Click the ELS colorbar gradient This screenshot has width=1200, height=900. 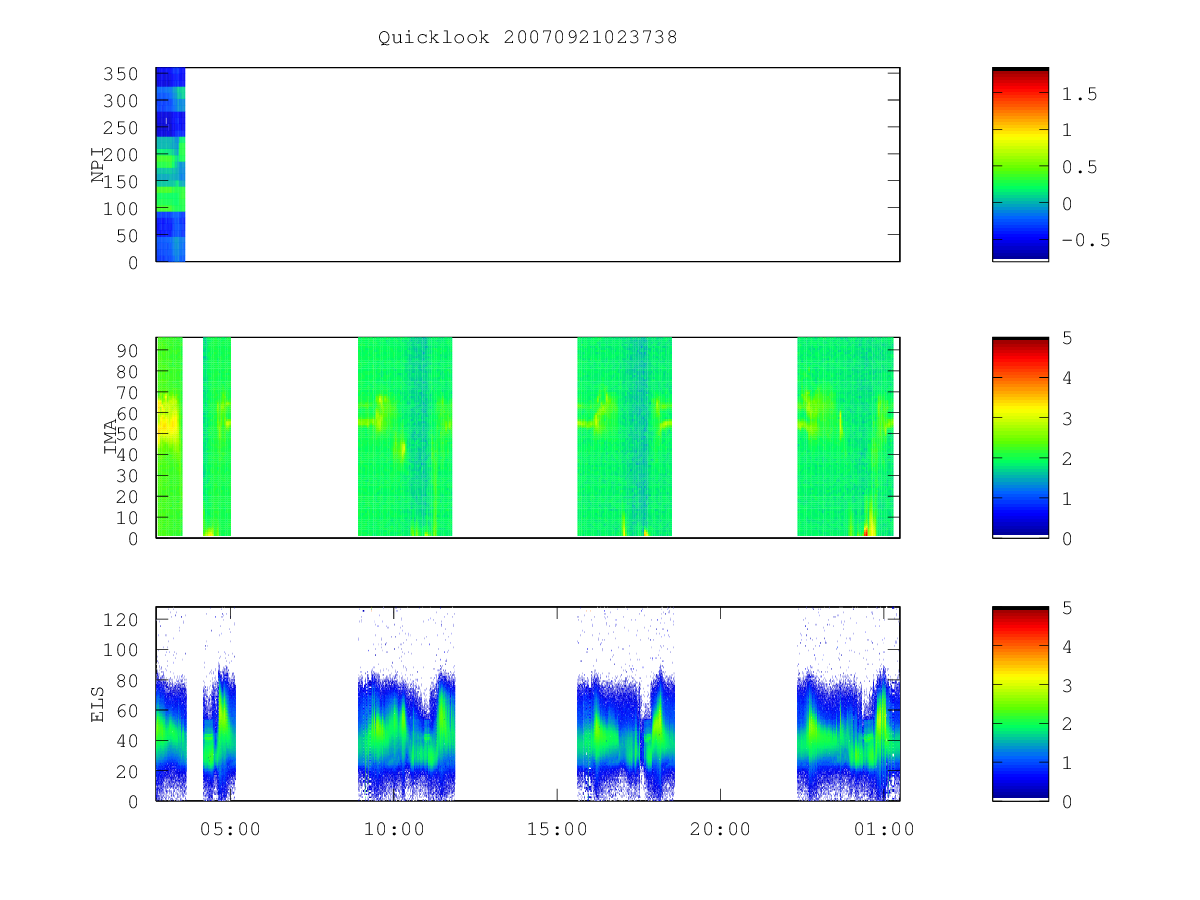point(1020,704)
